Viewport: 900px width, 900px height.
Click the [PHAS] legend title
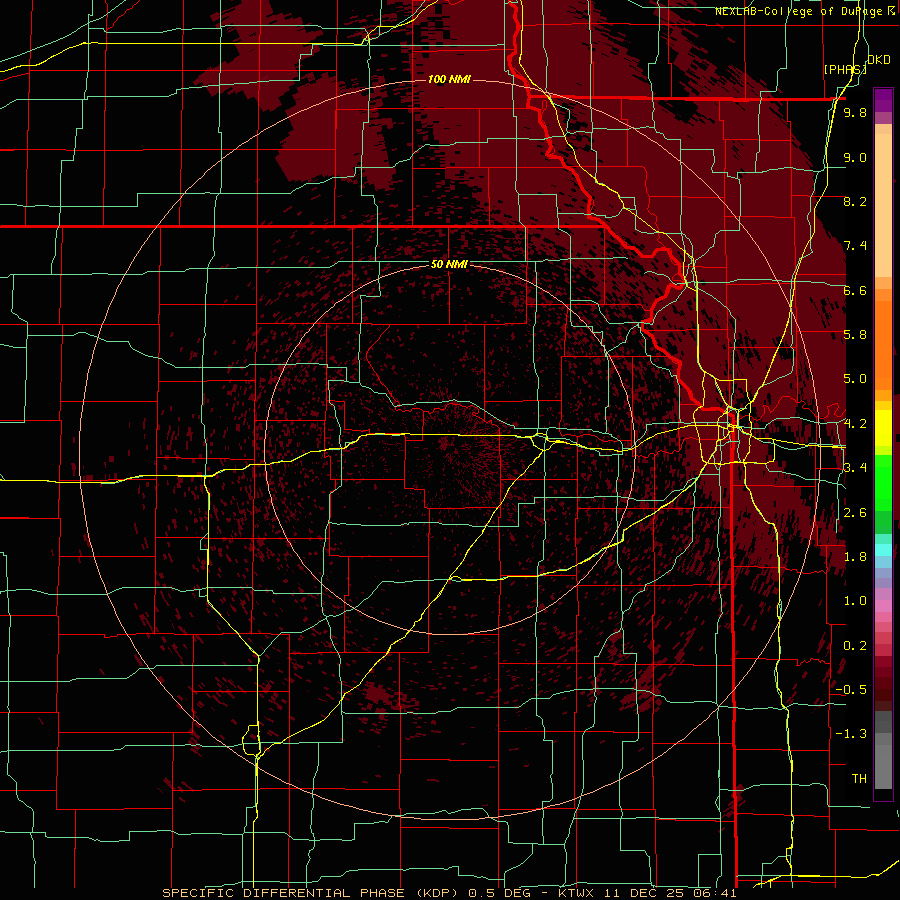845,69
